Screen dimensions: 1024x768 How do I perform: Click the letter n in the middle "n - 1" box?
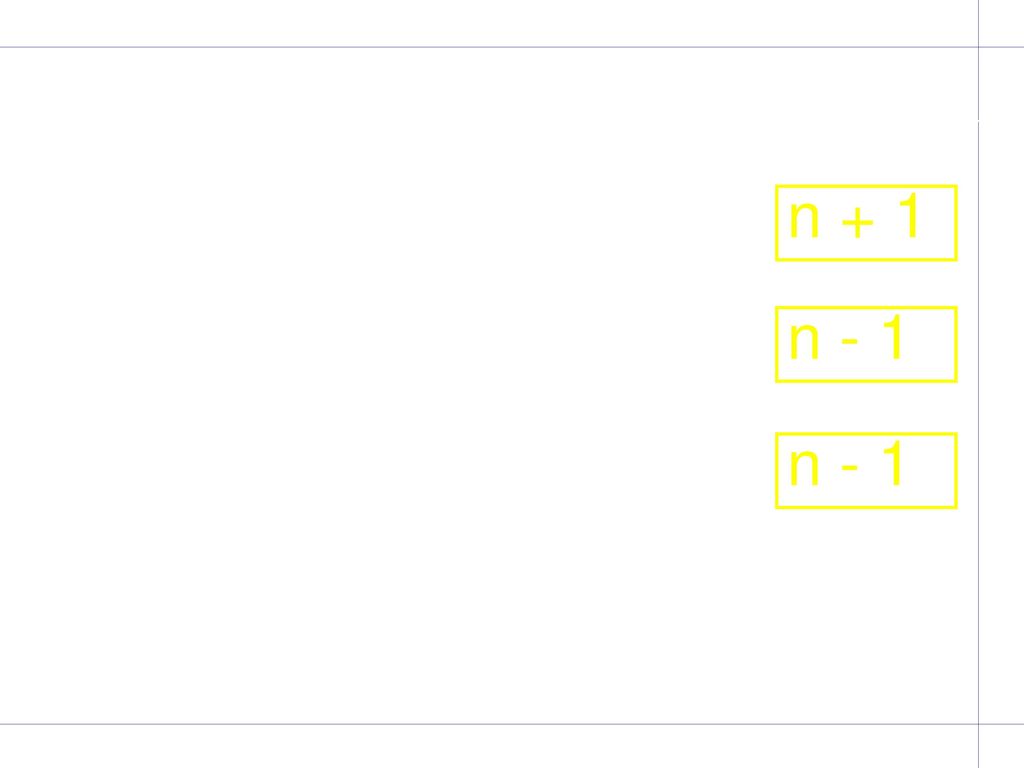coord(804,342)
